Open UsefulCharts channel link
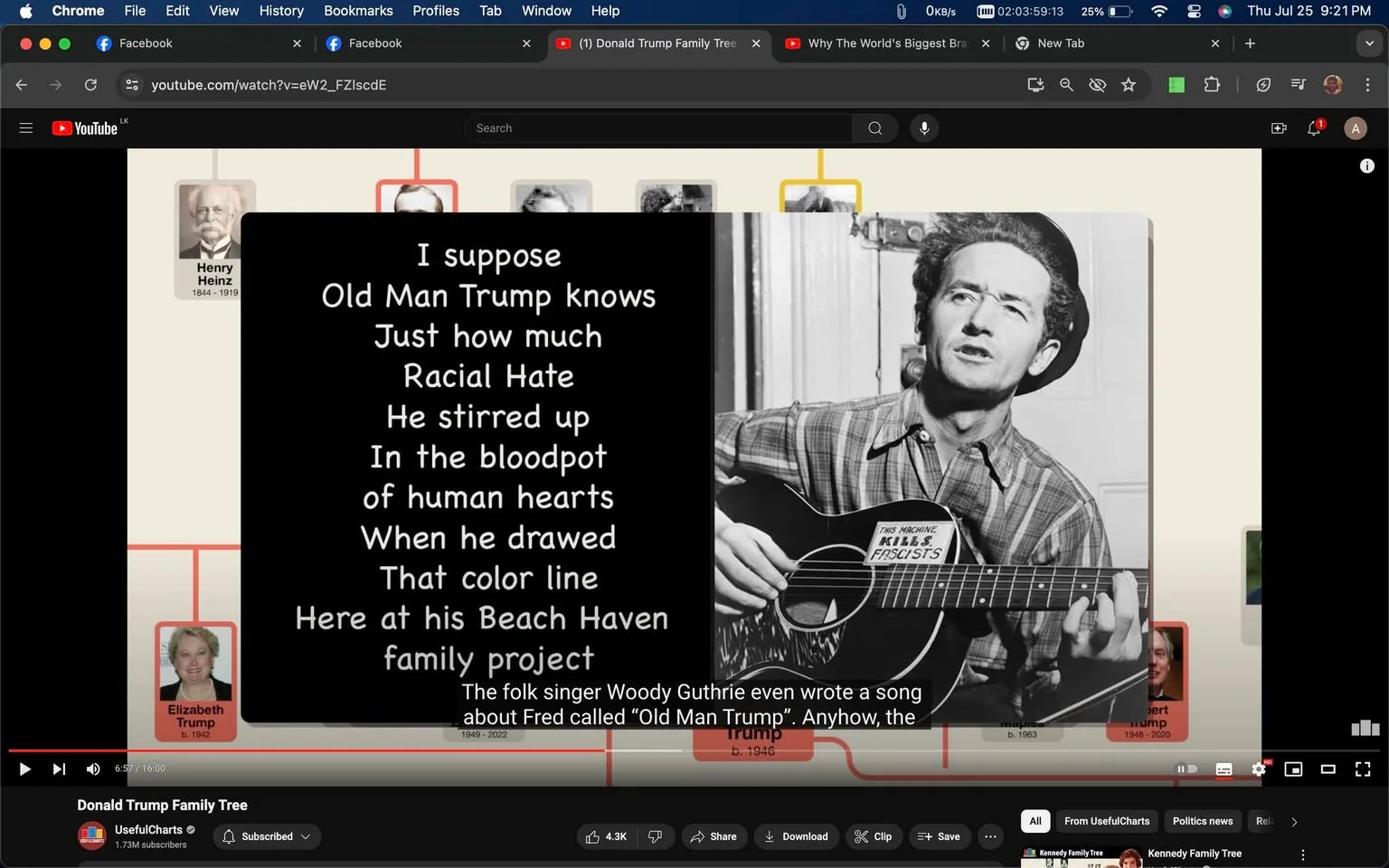Screen dimensions: 1389x868 pyautogui.click(x=149, y=829)
